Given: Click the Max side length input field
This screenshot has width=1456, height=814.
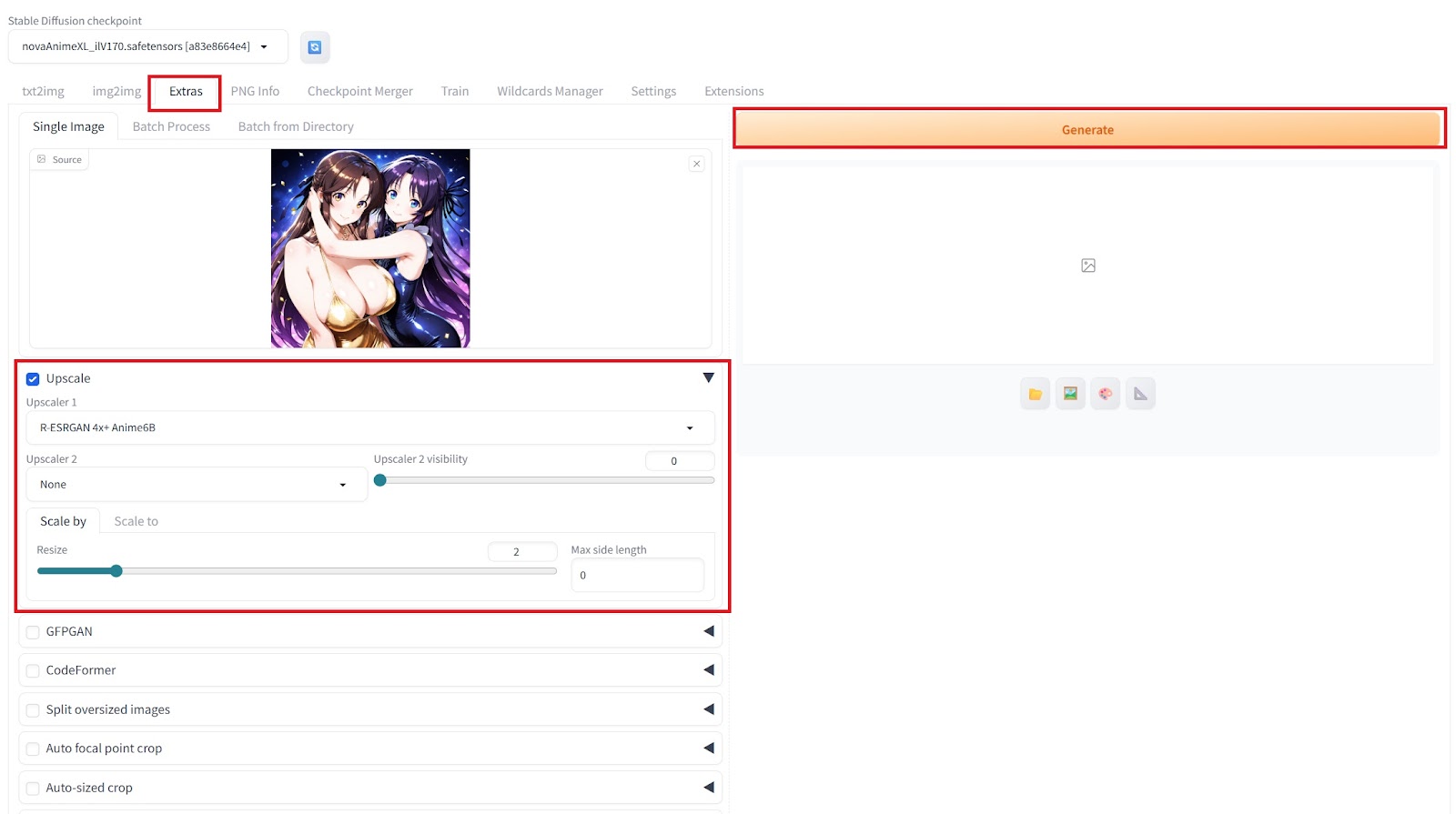Looking at the screenshot, I should click(x=637, y=575).
